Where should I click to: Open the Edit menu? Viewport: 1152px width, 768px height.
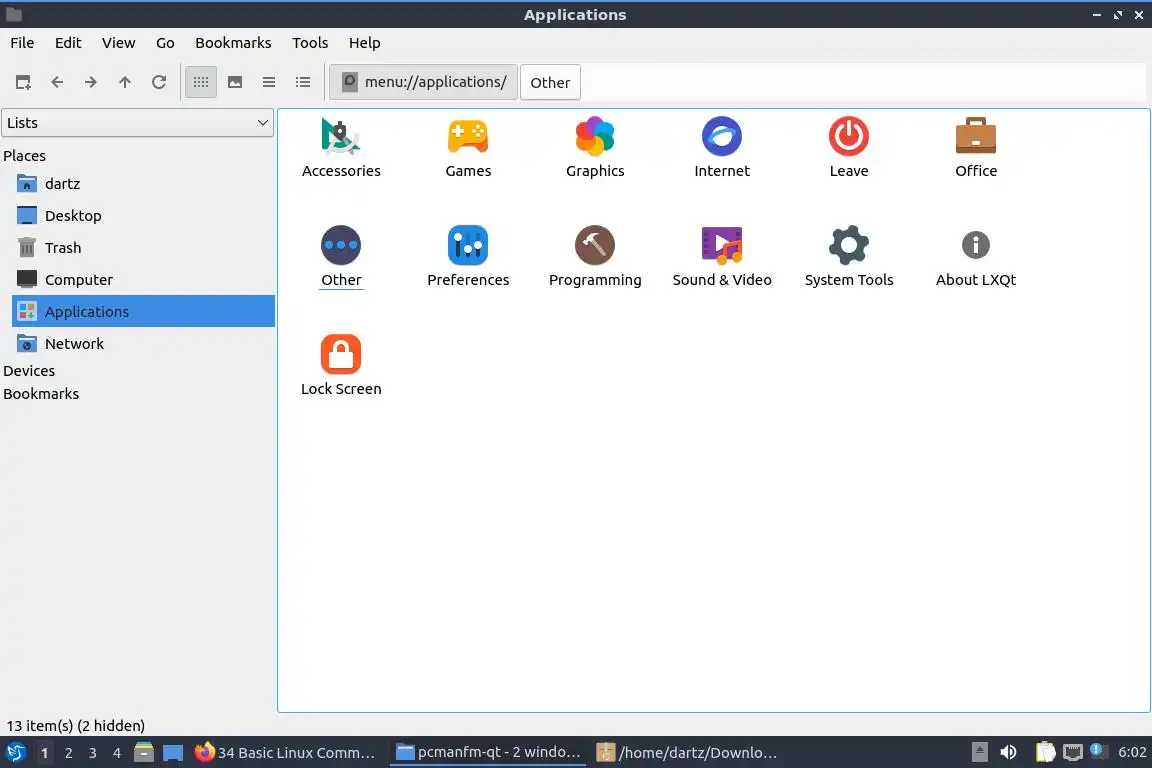click(x=68, y=43)
